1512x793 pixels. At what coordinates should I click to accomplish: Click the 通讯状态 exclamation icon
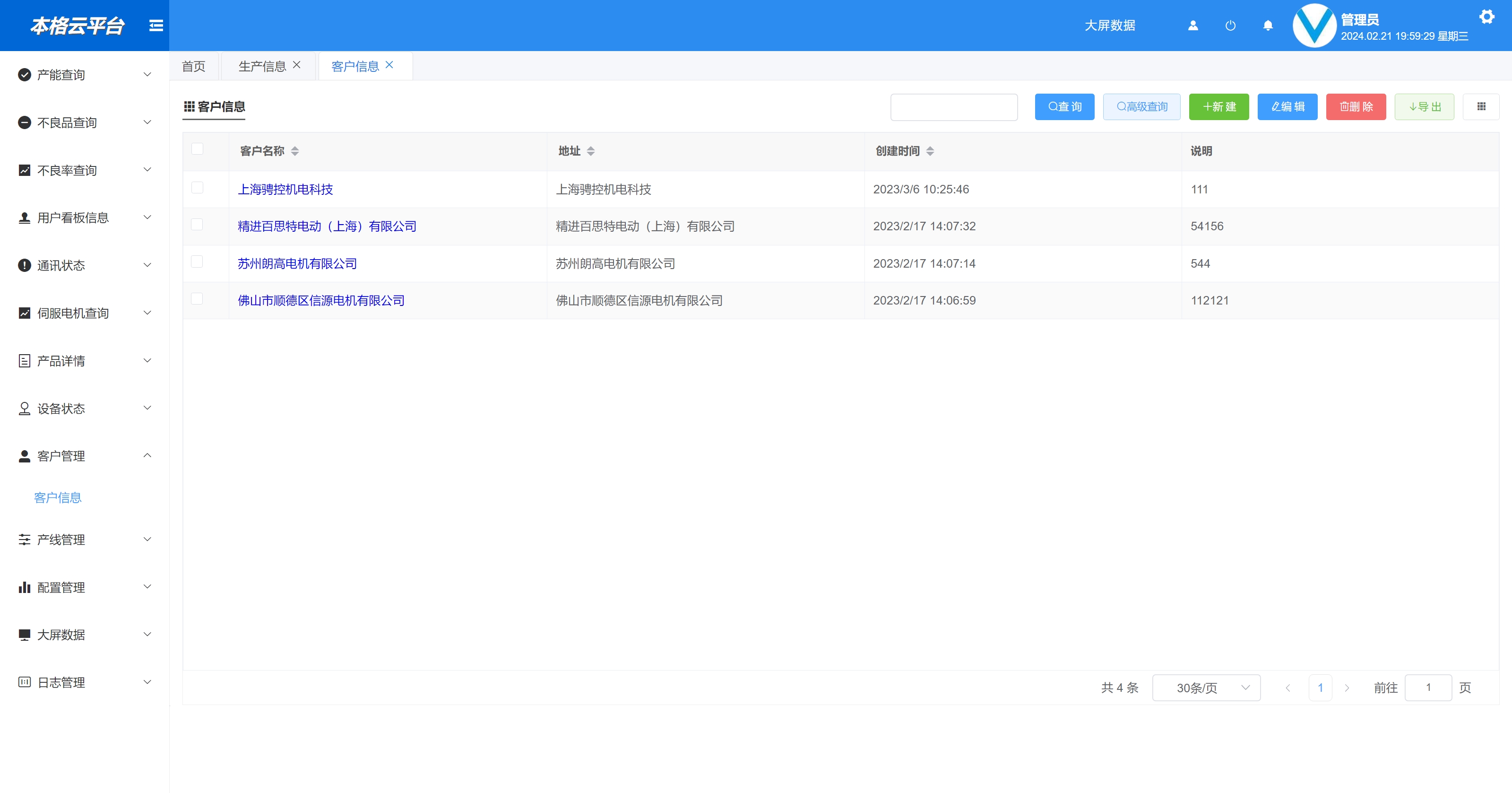click(x=25, y=265)
